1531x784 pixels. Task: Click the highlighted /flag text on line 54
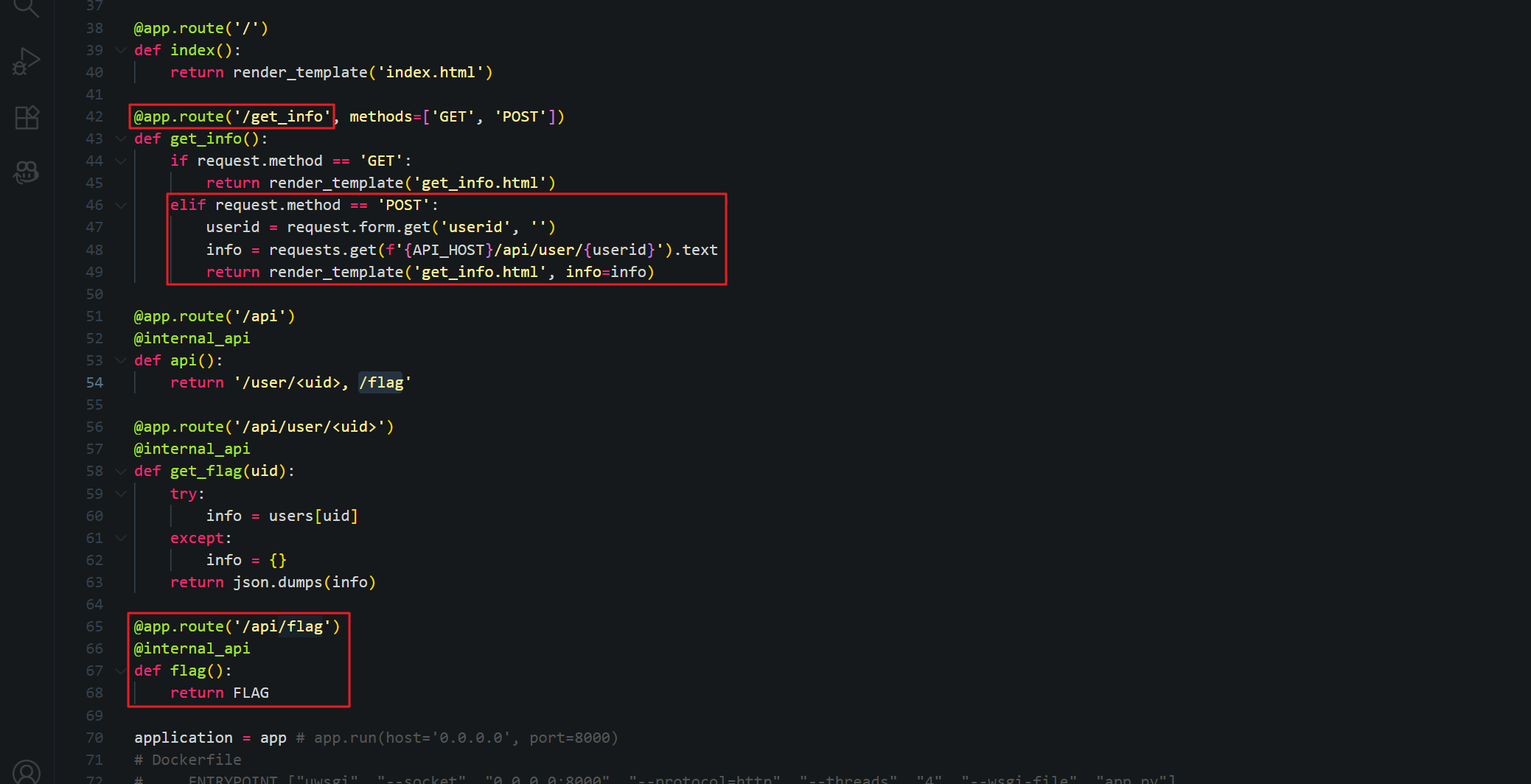tap(381, 382)
